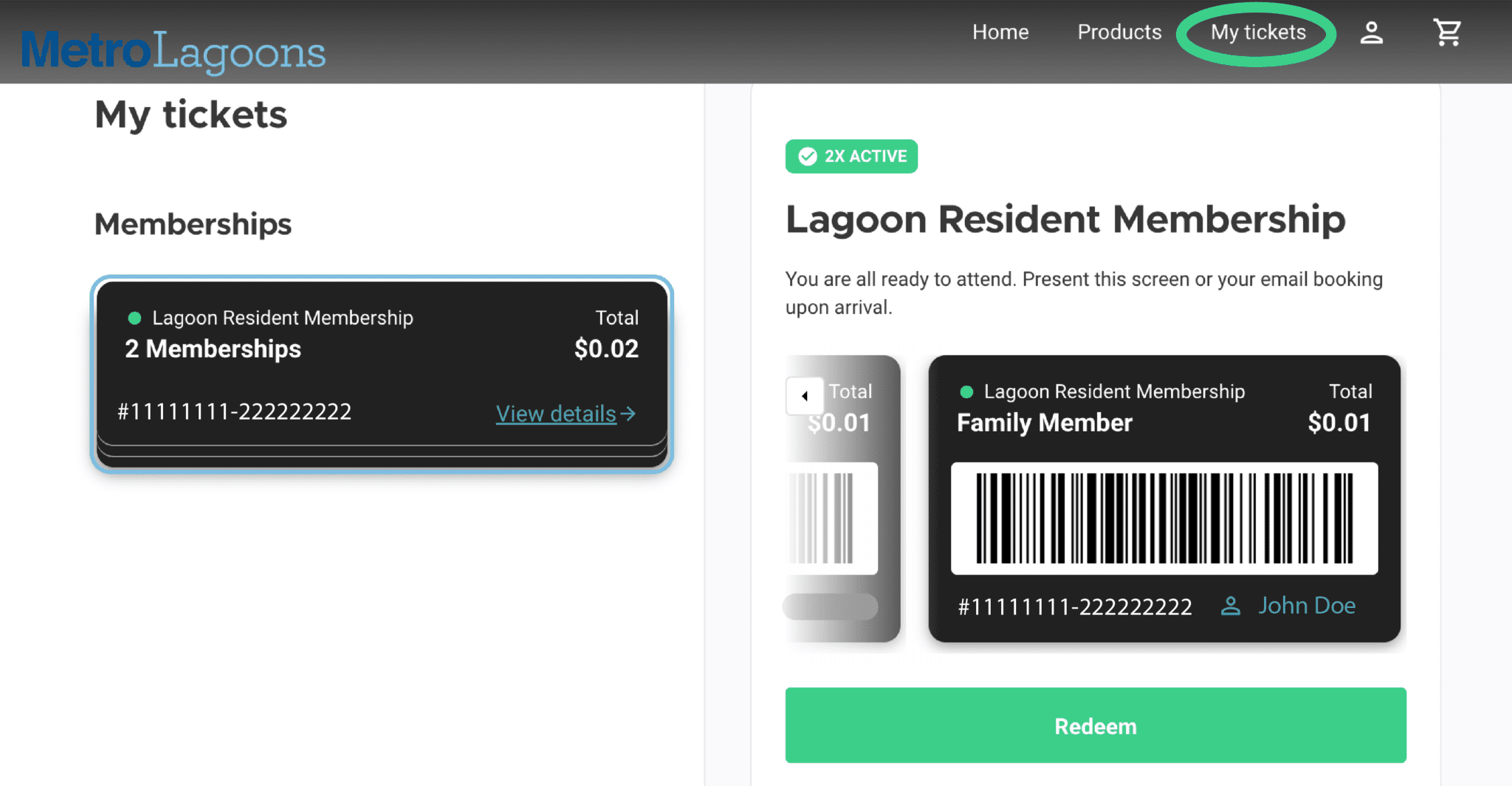Click the person icon next to John Doe
The image size is (1512, 786).
1230,606
